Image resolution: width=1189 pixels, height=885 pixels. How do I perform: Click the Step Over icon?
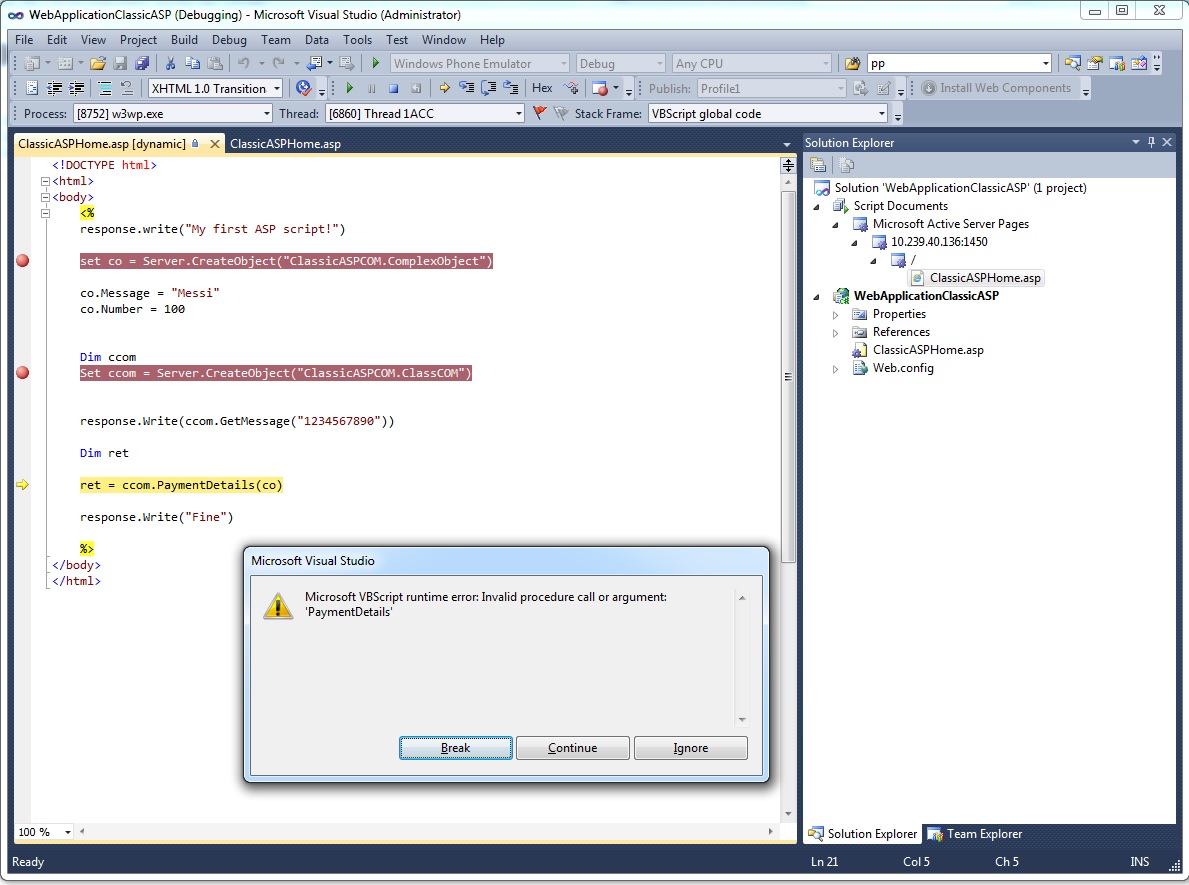489,89
